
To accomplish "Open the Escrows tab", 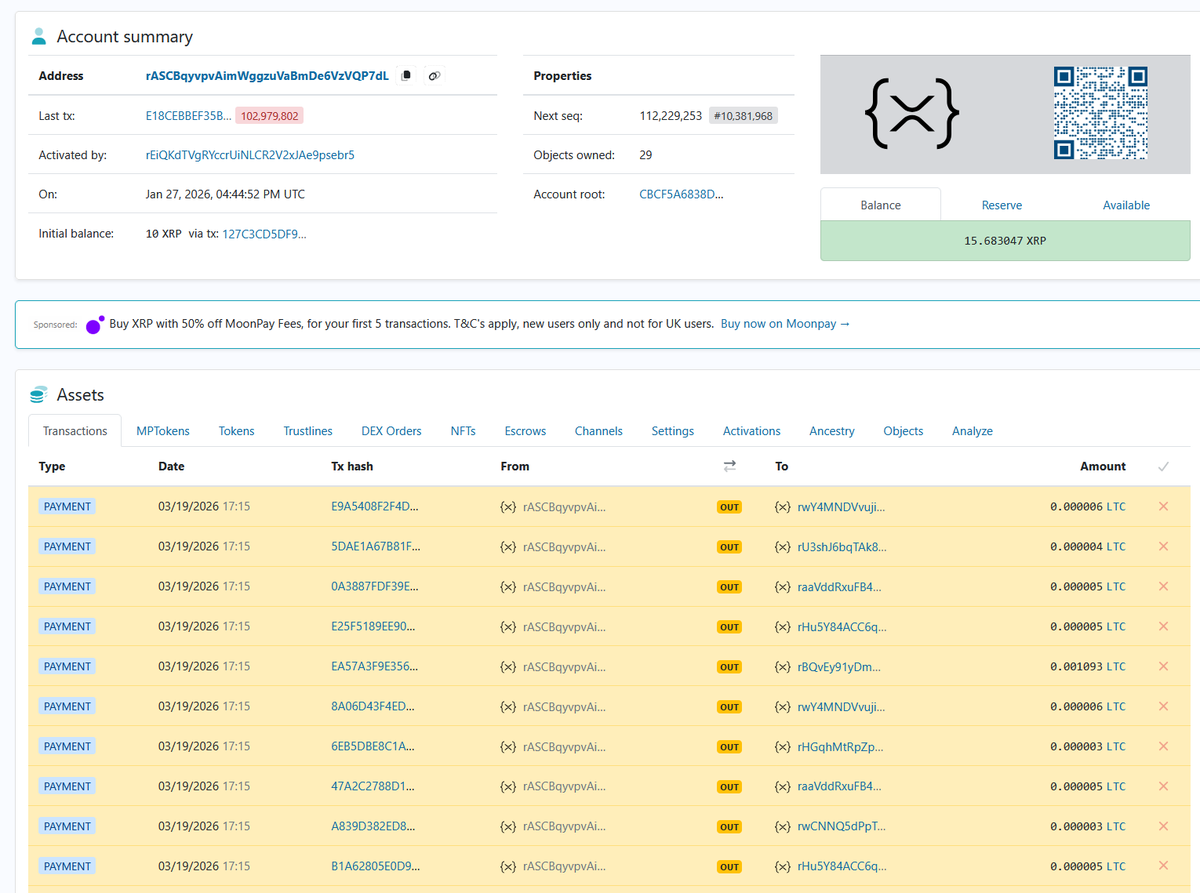I will 525,431.
